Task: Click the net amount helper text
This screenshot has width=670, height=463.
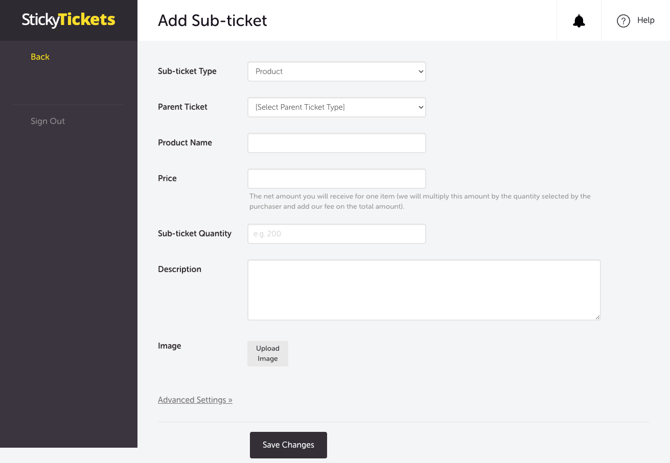Action: point(420,201)
